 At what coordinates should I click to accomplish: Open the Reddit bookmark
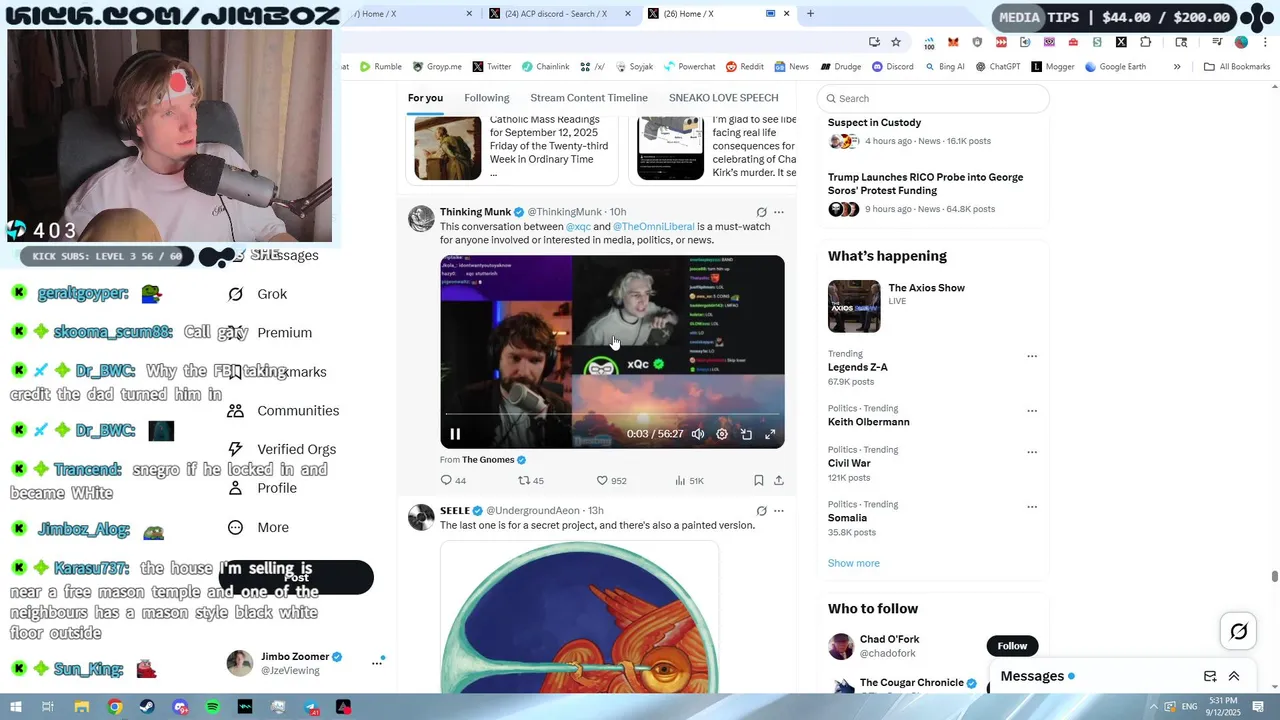tap(745, 67)
